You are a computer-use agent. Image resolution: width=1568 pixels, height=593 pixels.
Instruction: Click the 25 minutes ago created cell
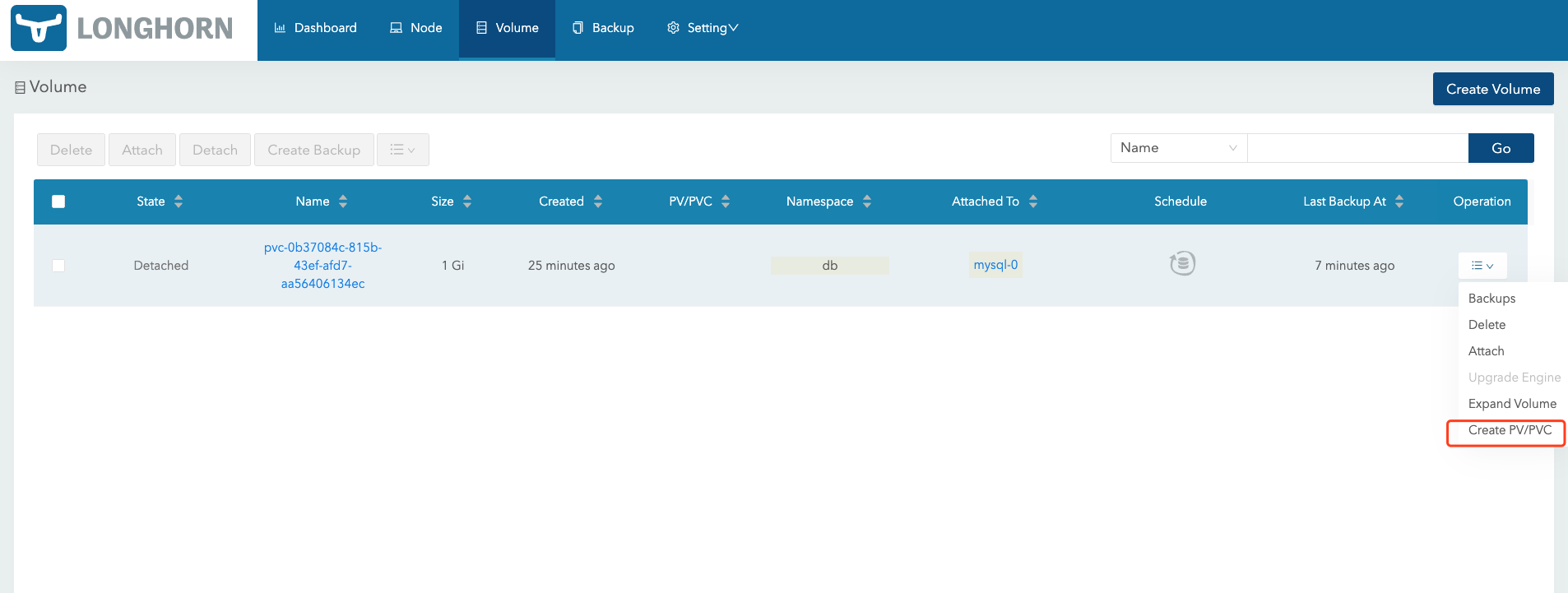click(571, 266)
